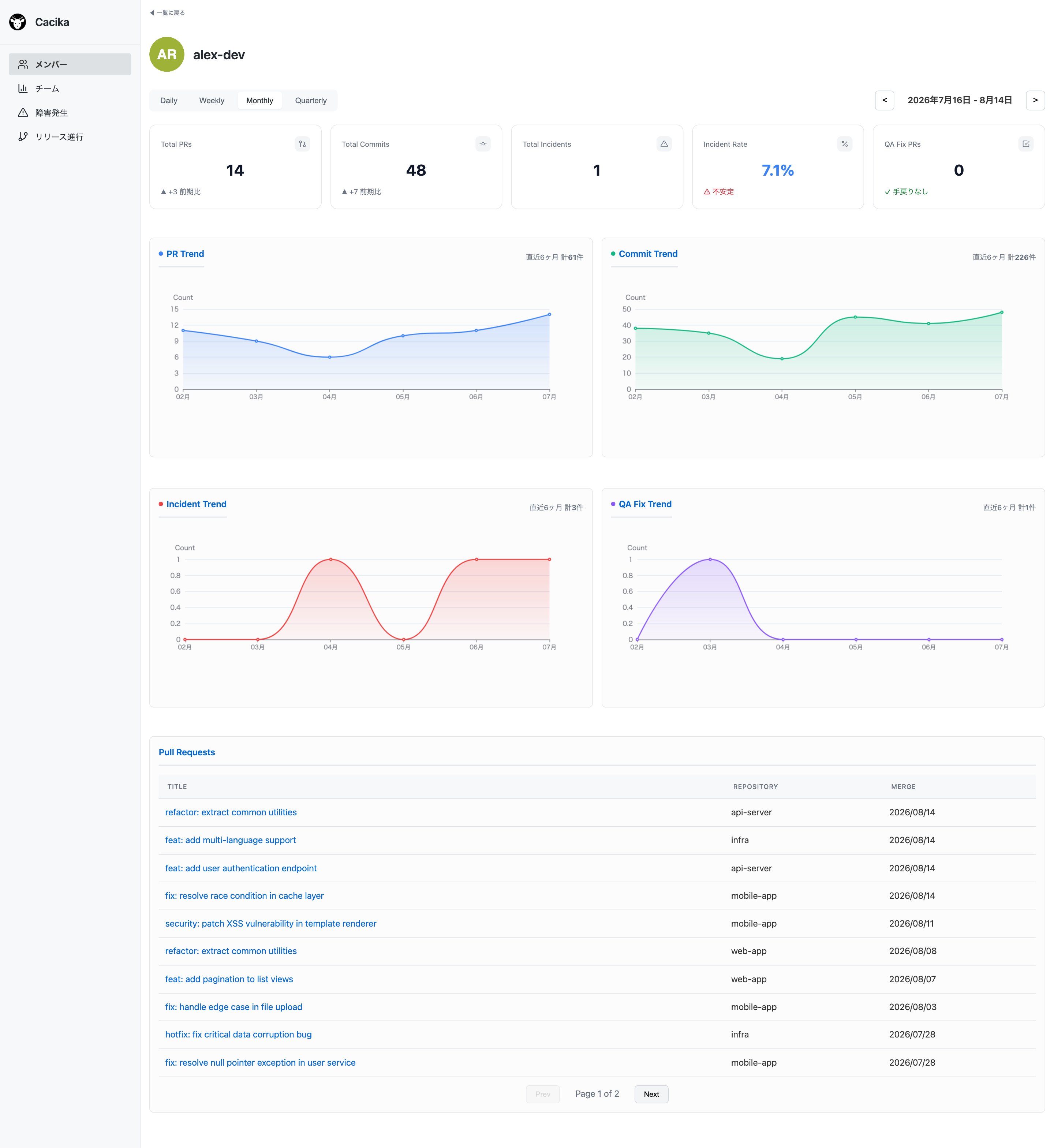Open PR 'security: patch XSS vulnerability in template renderer'
The height and width of the screenshot is (1148, 1054).
tap(270, 923)
